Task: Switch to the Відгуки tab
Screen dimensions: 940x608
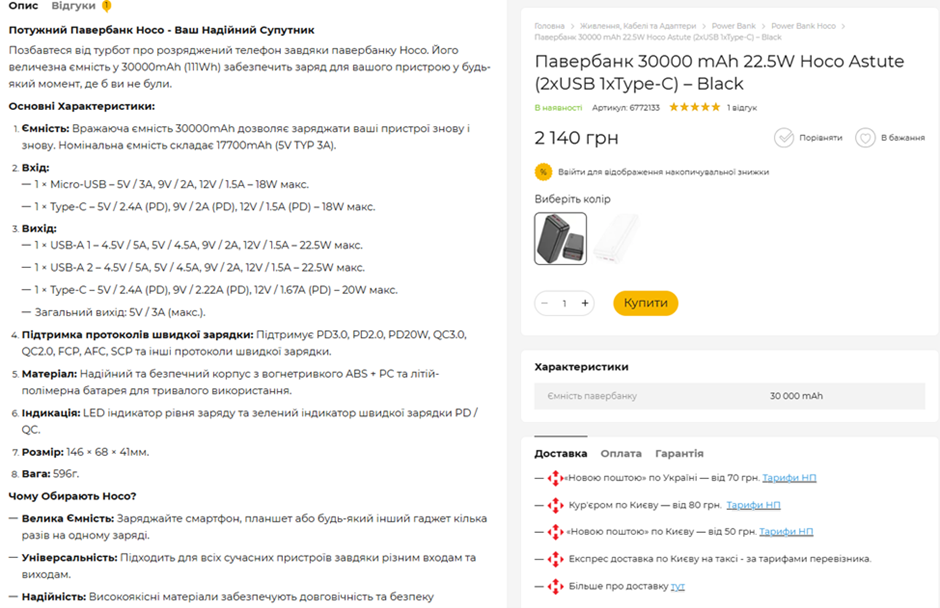Action: 73,6
